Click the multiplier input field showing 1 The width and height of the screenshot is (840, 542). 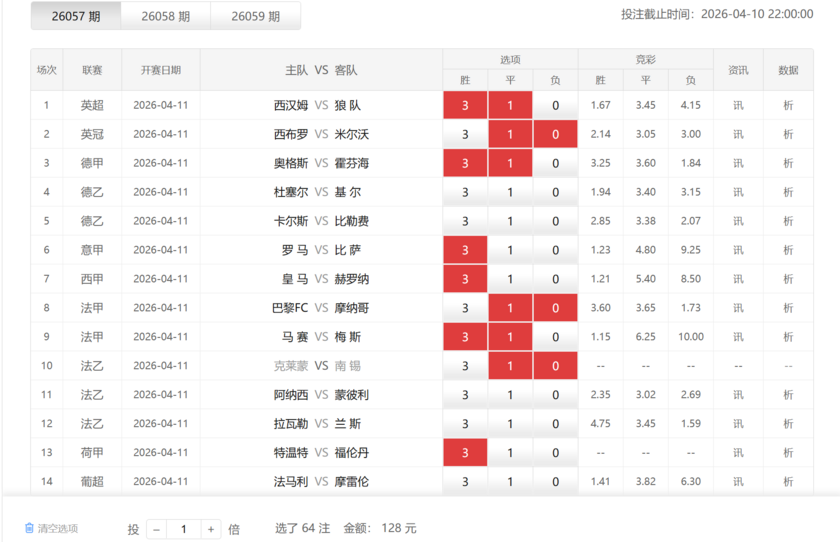point(184,529)
